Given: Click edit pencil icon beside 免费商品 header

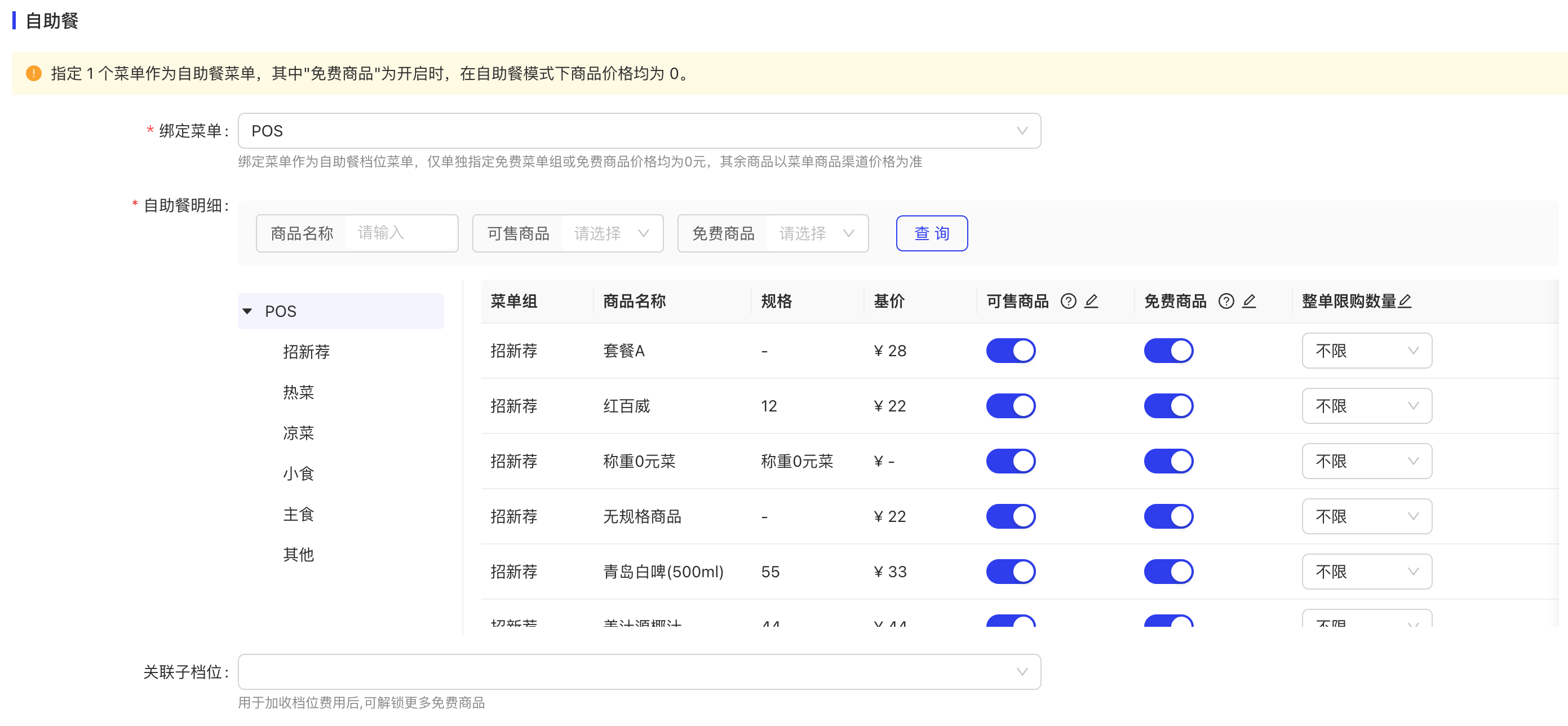Looking at the screenshot, I should [1249, 301].
